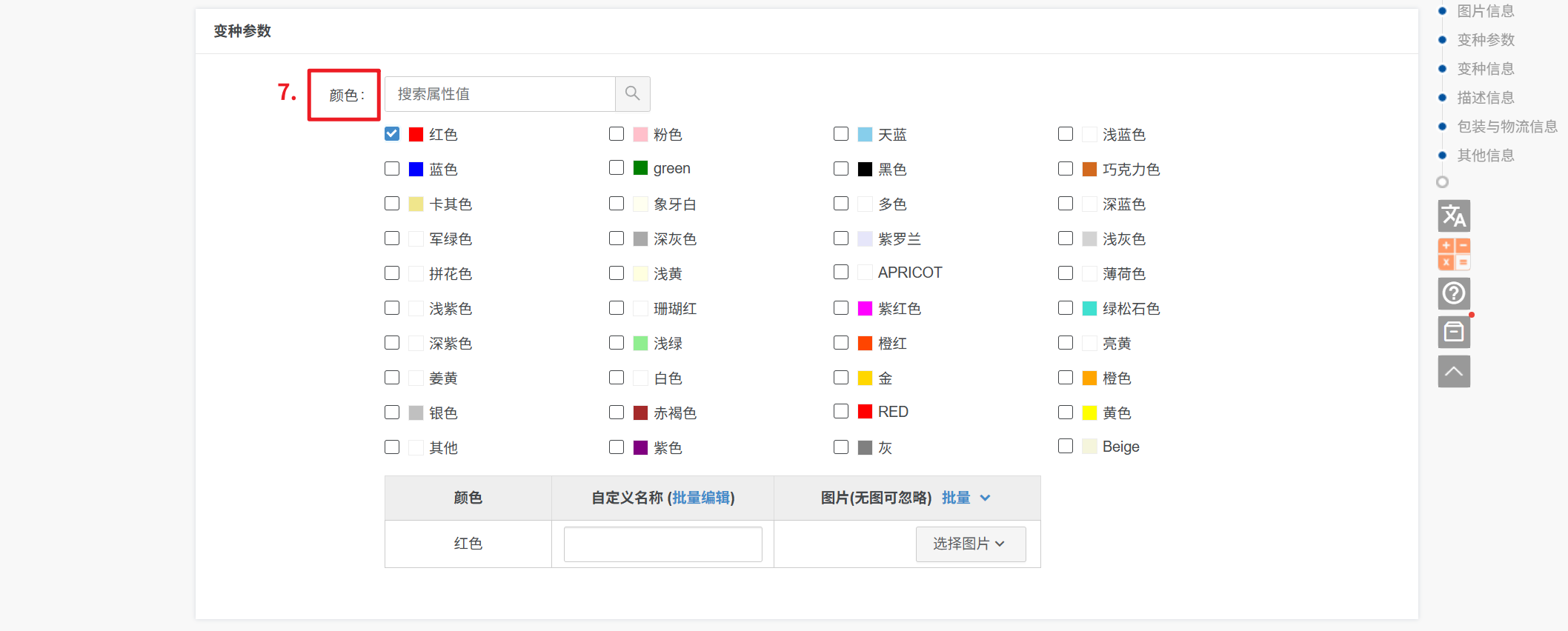Click the 紫红色 magenta color swatch
This screenshot has width=1568, height=631.
[x=865, y=309]
